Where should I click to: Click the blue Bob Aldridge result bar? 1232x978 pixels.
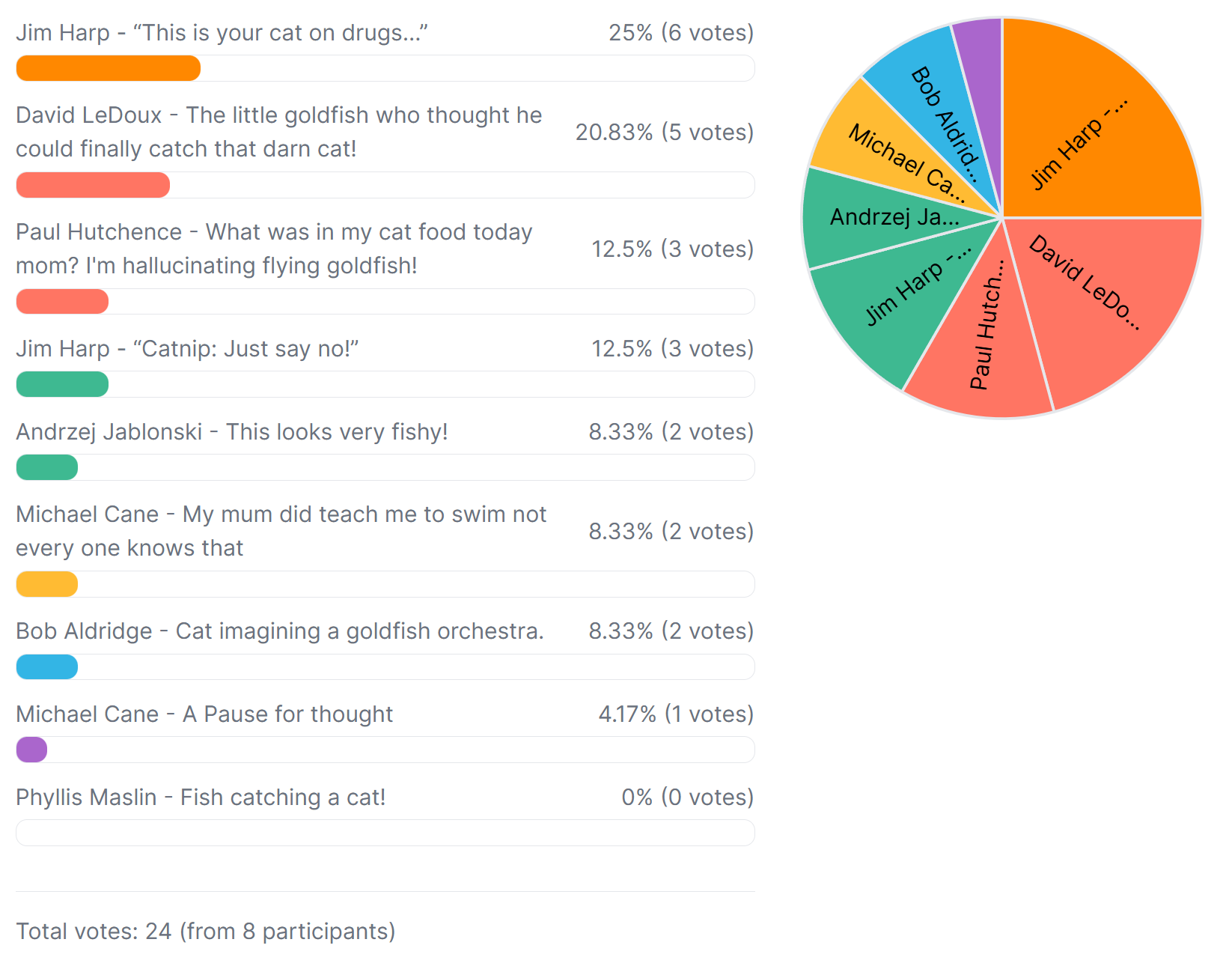click(x=47, y=666)
